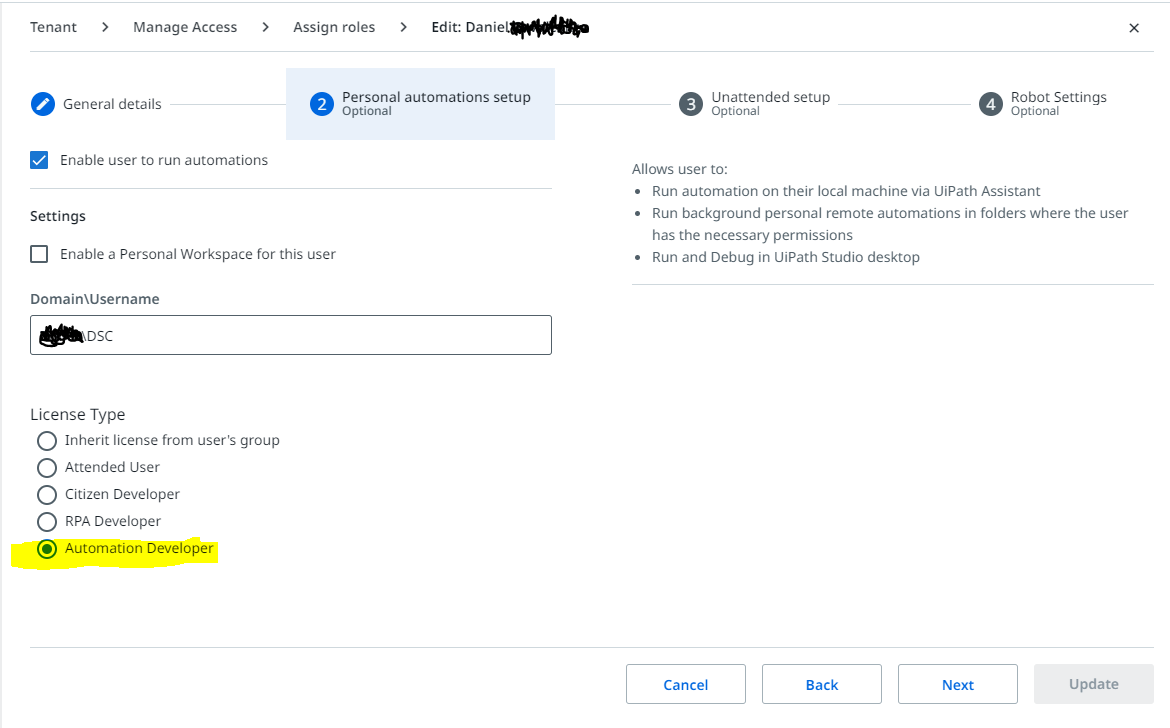Image resolution: width=1170 pixels, height=728 pixels.
Task: Click the step 4 circle for Robot Settings
Action: (990, 103)
